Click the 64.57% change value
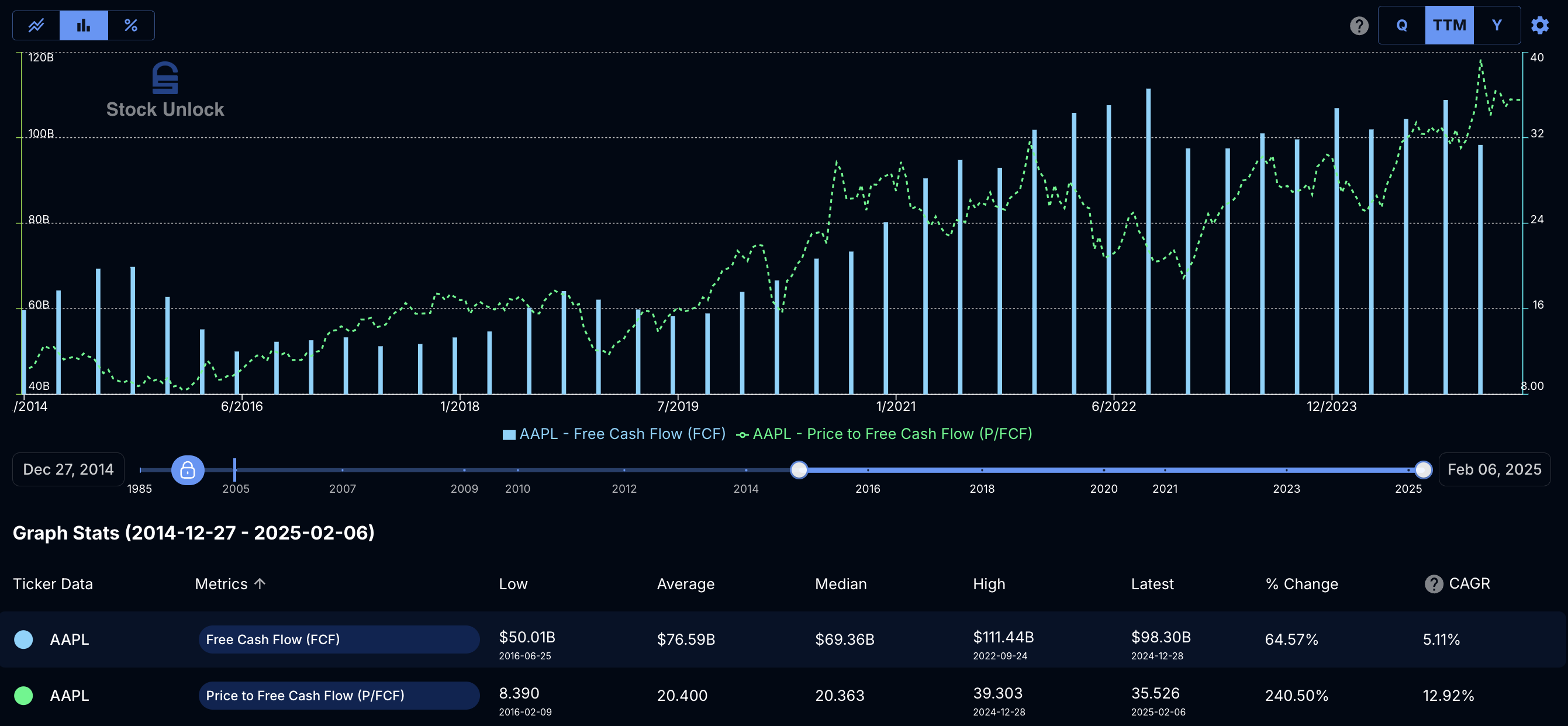 tap(1291, 639)
